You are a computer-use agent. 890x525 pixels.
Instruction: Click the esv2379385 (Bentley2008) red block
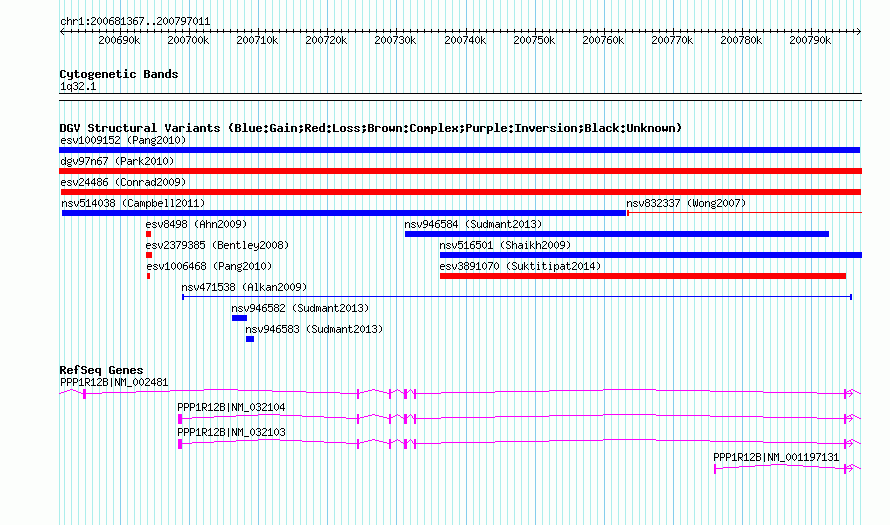coord(149,255)
